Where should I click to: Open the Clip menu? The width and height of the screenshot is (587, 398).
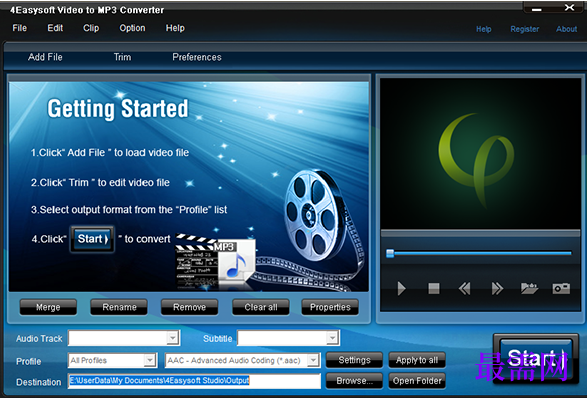(x=91, y=28)
